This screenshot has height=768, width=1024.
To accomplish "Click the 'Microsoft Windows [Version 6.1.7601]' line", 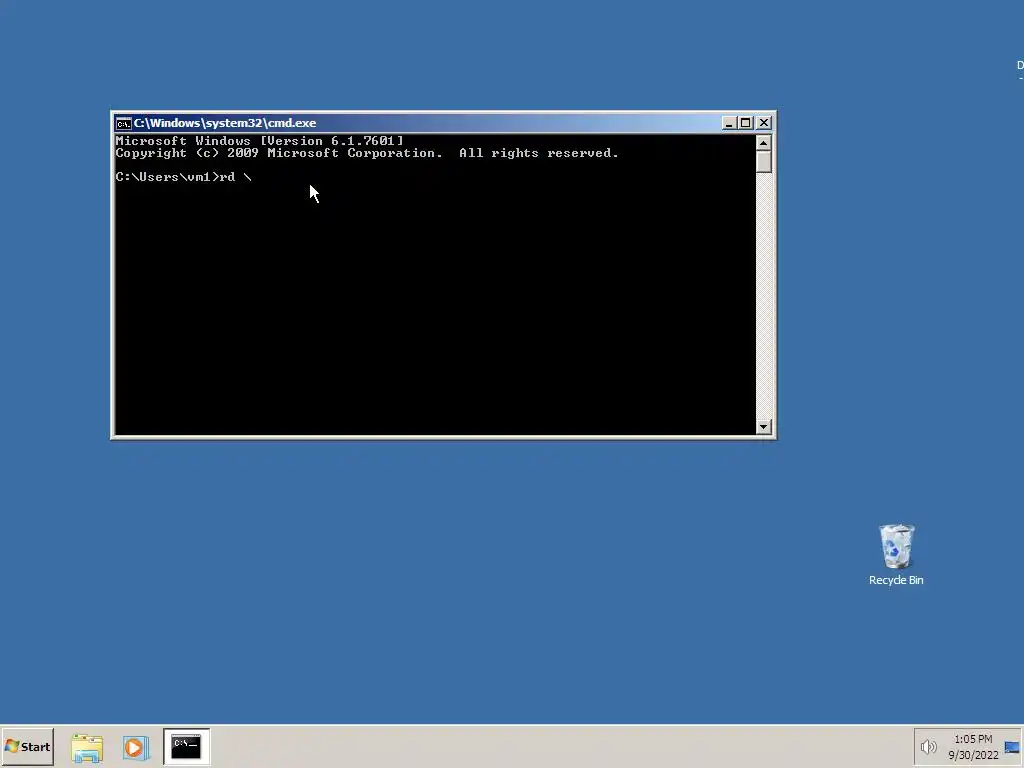I will point(259,141).
